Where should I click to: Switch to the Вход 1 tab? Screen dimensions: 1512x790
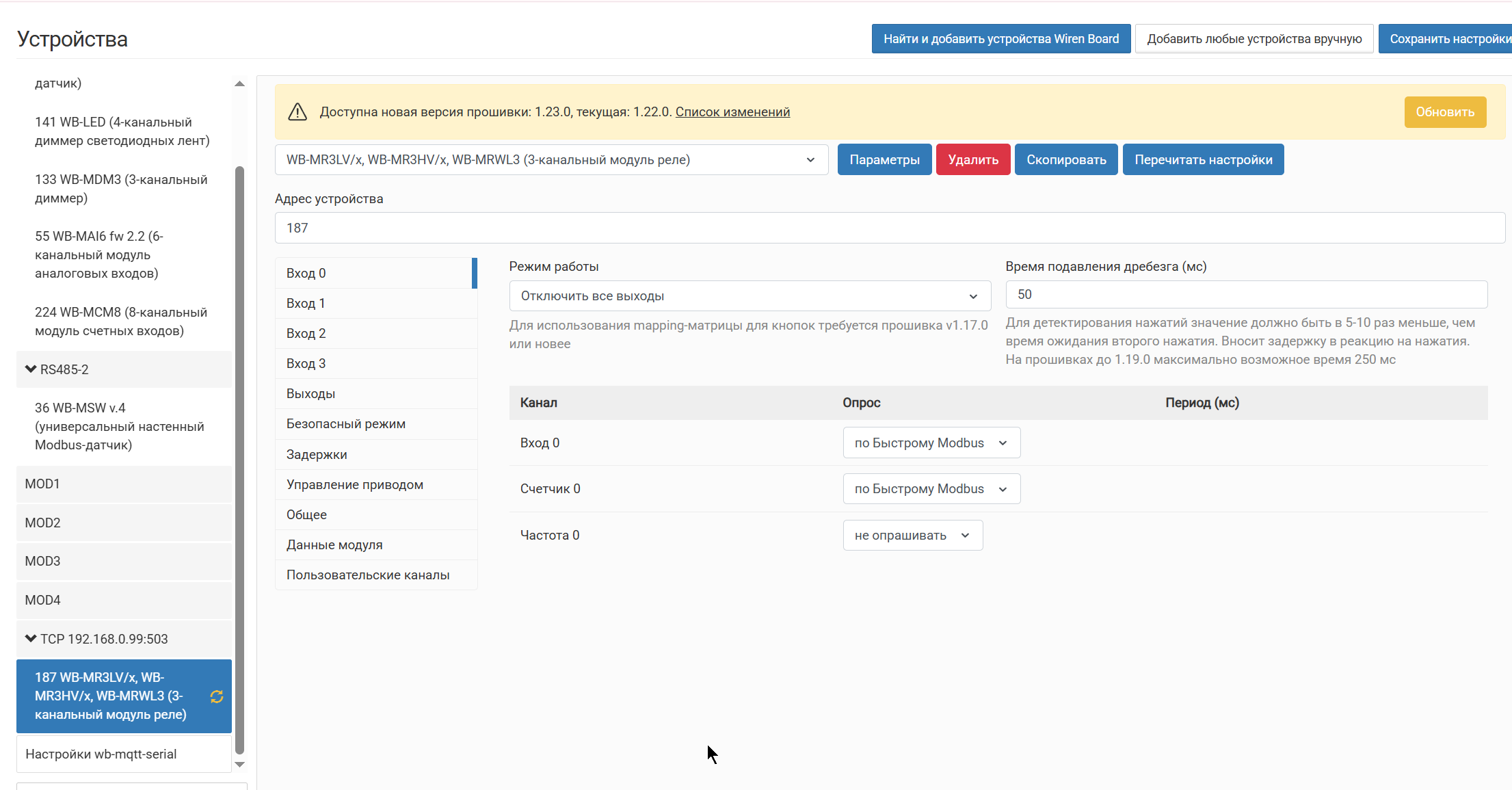point(376,303)
